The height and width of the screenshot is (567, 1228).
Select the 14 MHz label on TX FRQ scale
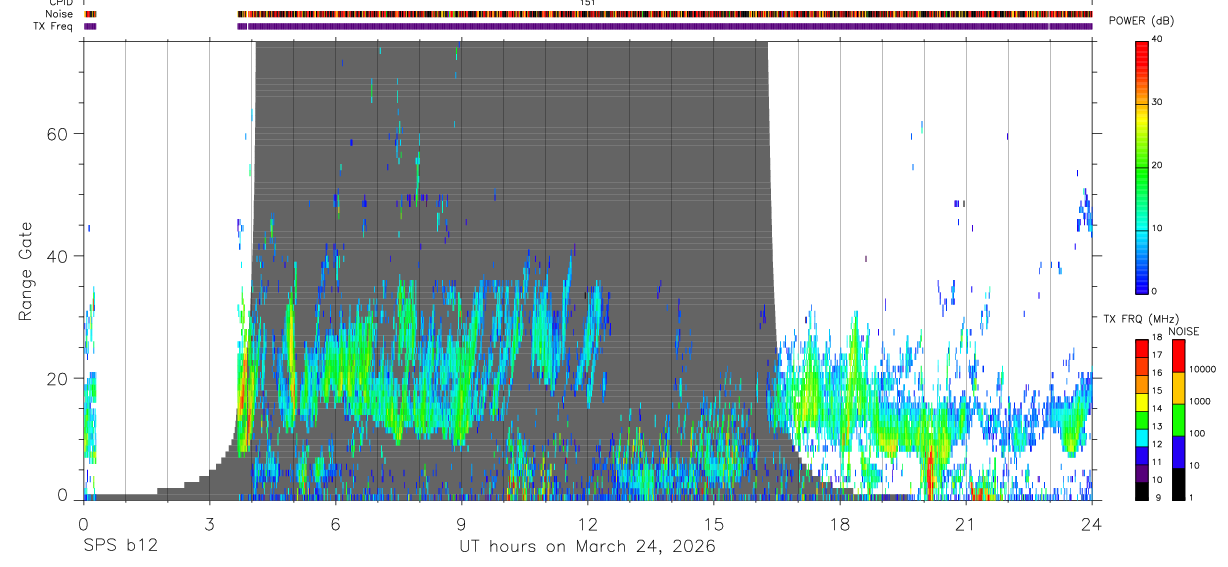(1156, 408)
